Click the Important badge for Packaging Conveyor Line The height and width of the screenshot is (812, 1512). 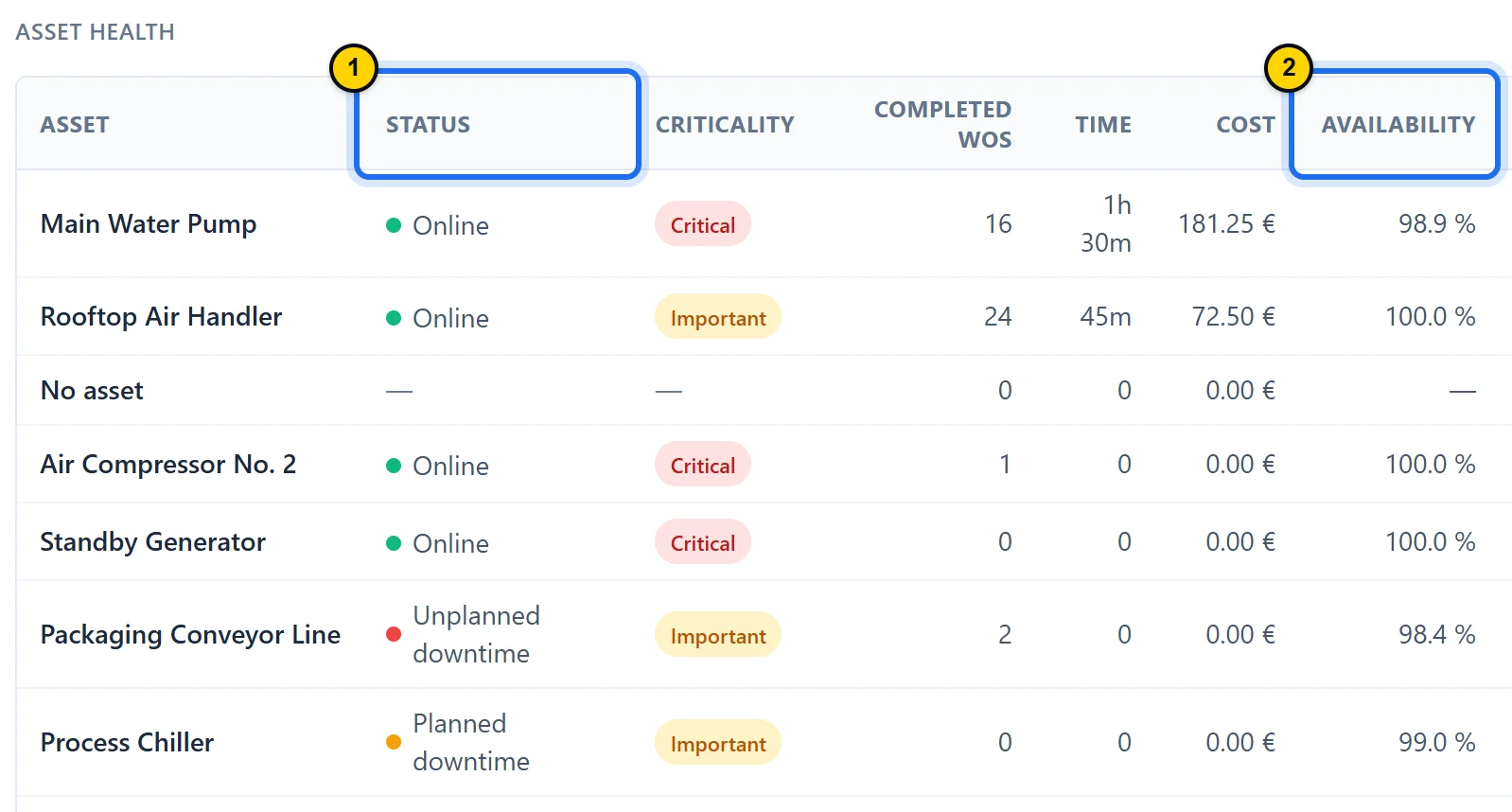point(718,635)
